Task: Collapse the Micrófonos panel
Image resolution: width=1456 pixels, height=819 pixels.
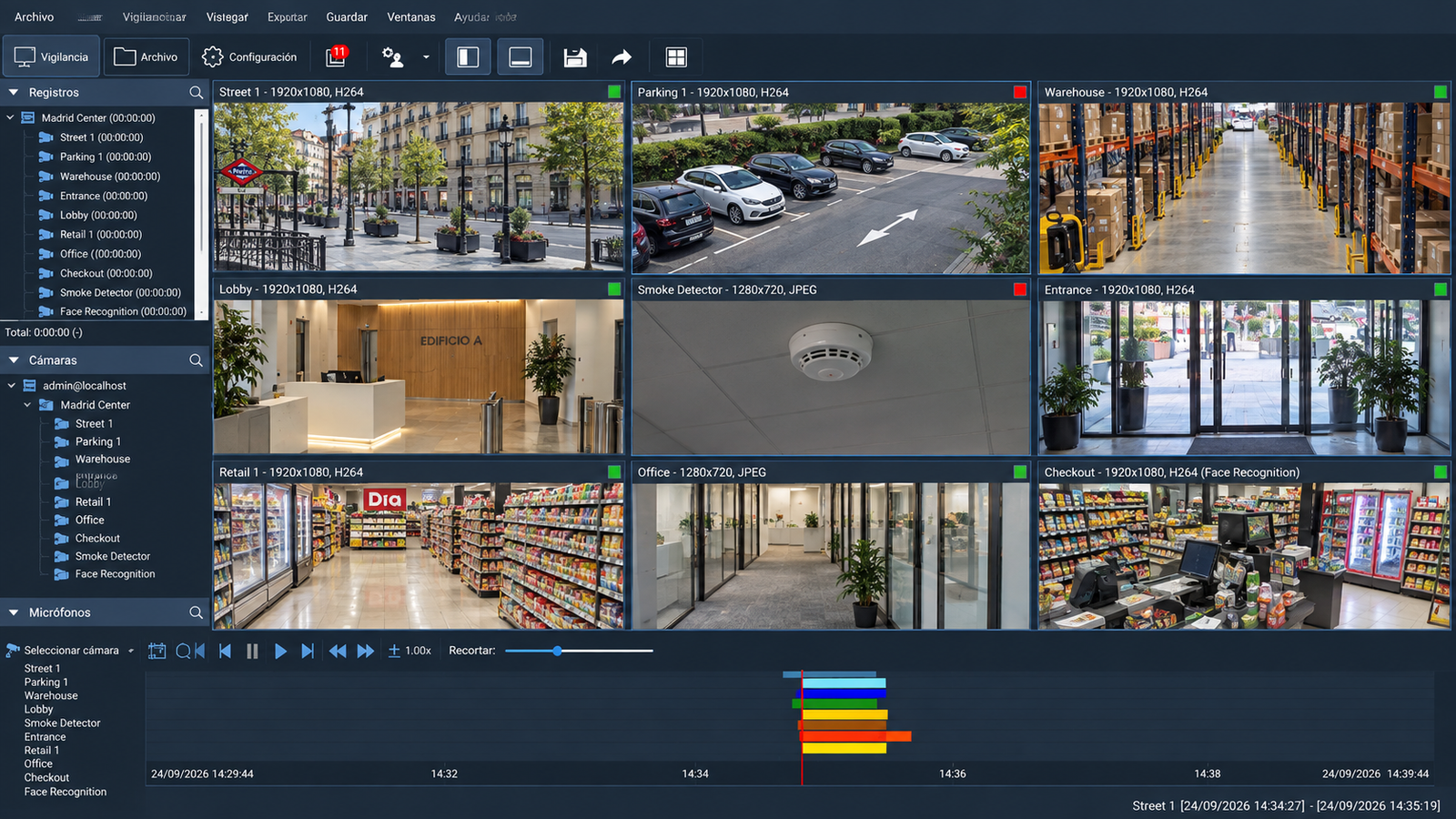Action: tap(14, 612)
